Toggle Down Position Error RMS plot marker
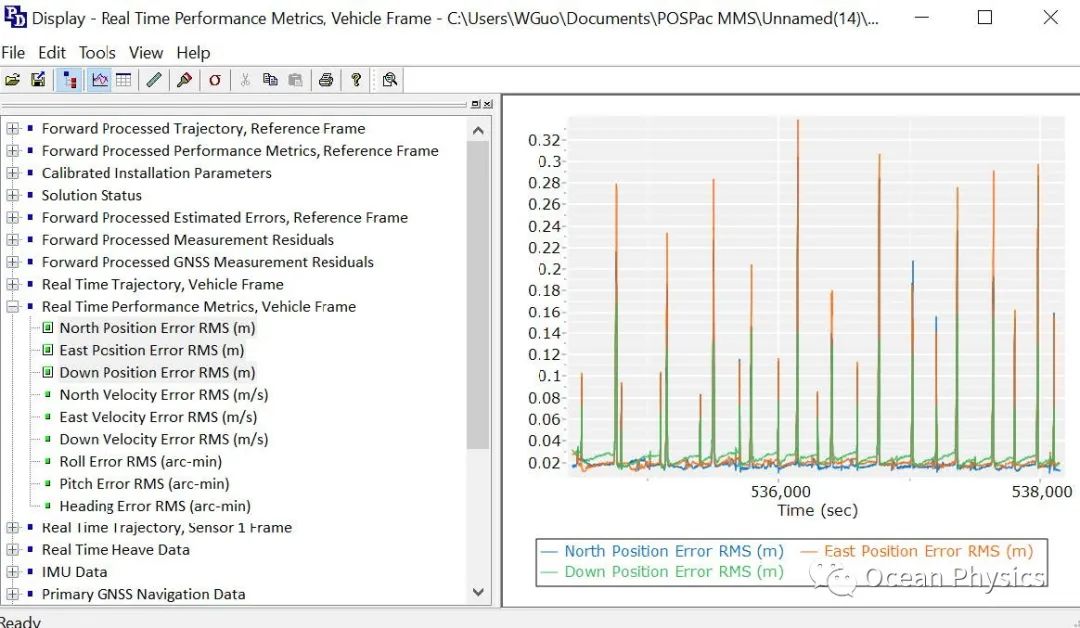The image size is (1080, 628). [x=47, y=372]
